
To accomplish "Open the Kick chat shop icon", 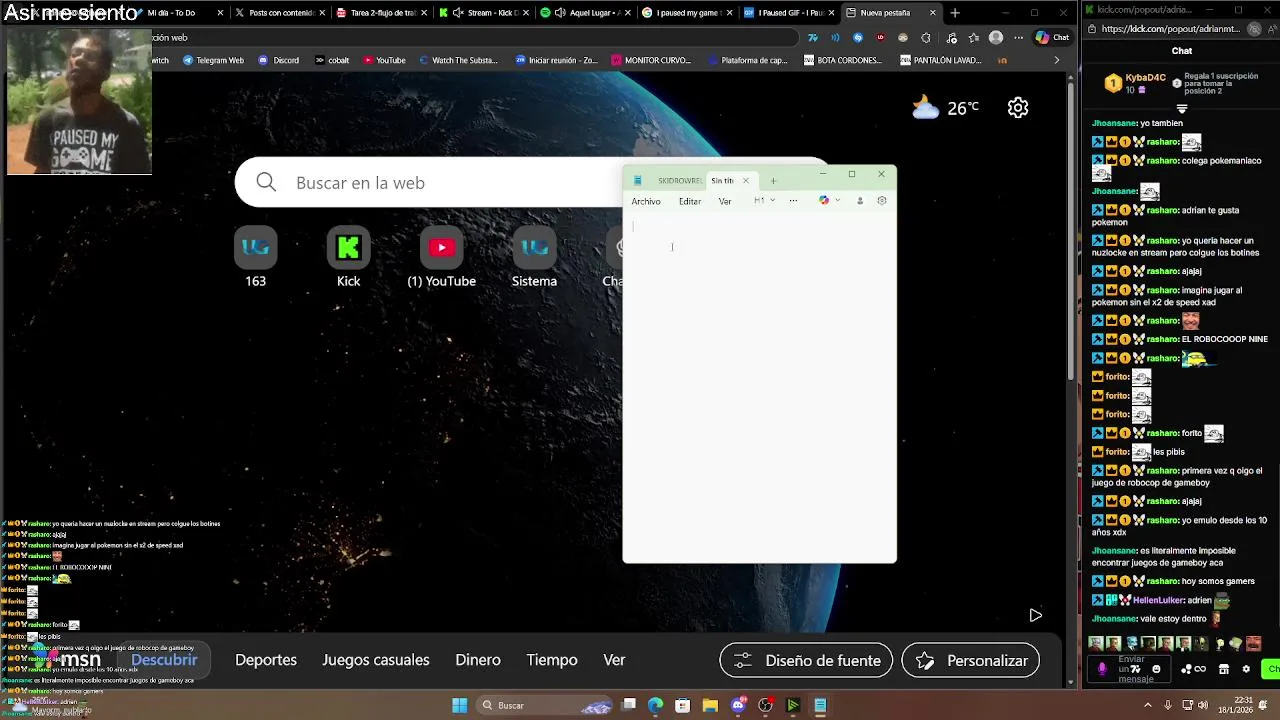I will (1224, 669).
